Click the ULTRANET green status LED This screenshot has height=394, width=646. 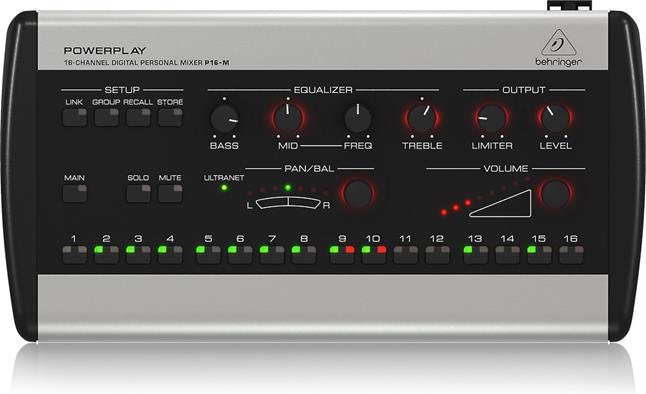[224, 188]
